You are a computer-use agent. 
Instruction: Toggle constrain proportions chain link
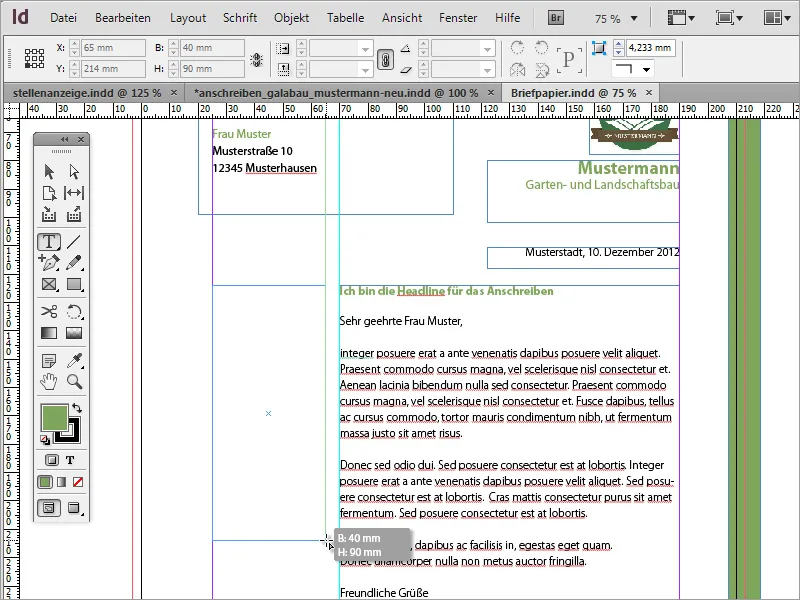[385, 59]
